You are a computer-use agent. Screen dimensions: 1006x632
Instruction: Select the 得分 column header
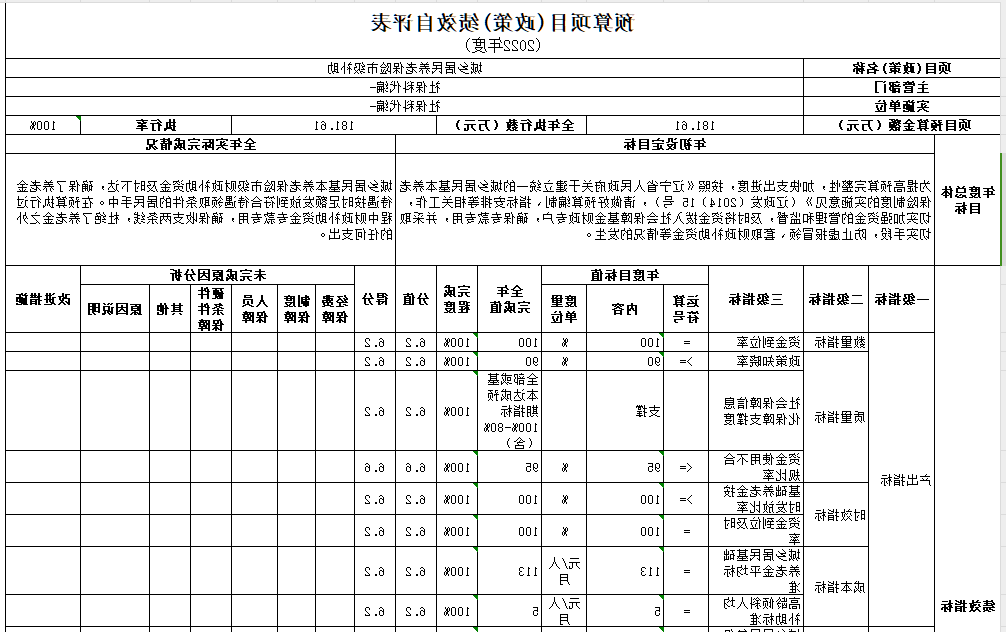(375, 299)
